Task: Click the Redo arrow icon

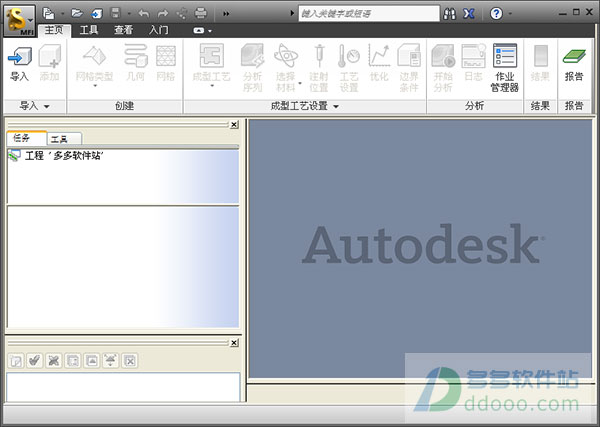Action: coord(163,14)
